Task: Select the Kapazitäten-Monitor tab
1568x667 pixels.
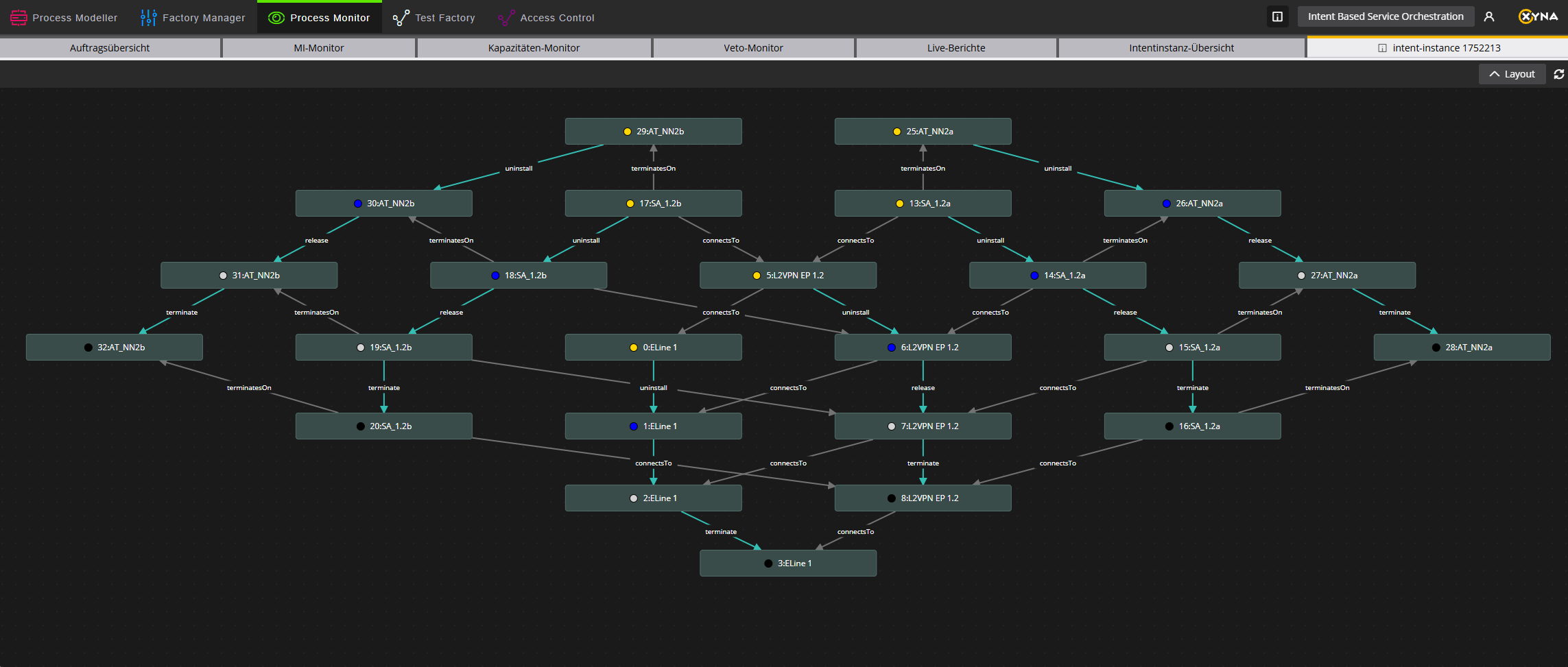Action: 534,48
